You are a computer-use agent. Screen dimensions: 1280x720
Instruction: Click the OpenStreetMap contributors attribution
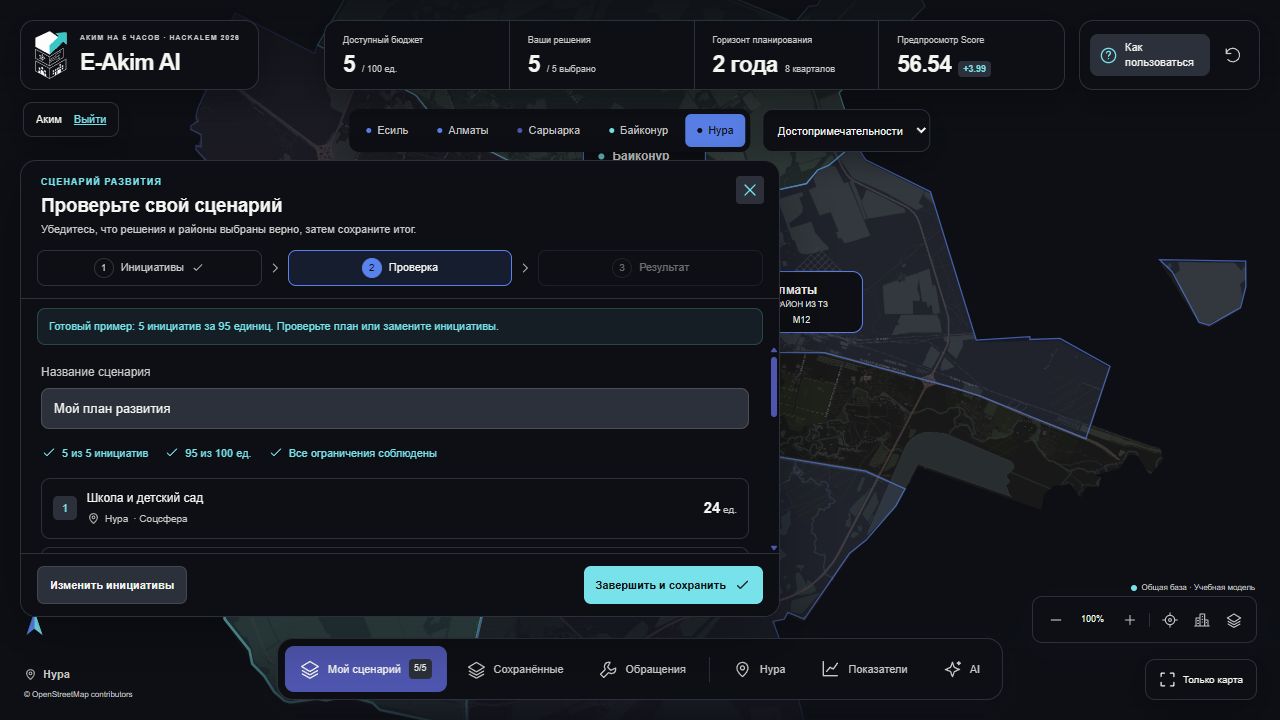(x=78, y=694)
